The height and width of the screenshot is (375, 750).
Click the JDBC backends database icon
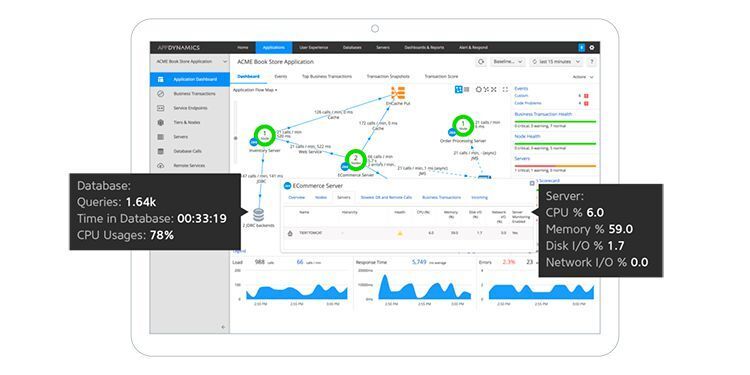(258, 215)
